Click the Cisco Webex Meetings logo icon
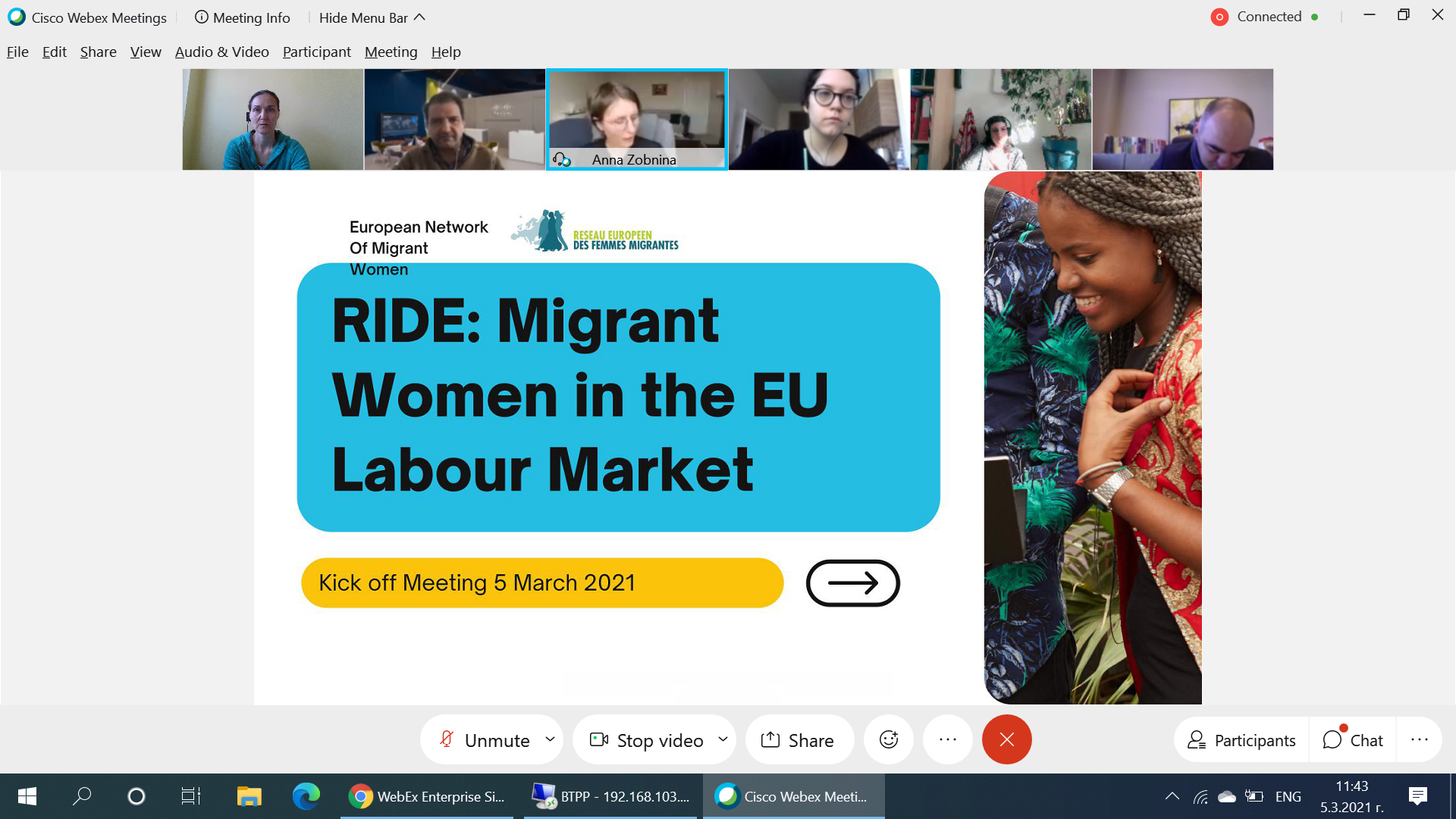Screen dimensions: 1456x819 tap(17, 17)
